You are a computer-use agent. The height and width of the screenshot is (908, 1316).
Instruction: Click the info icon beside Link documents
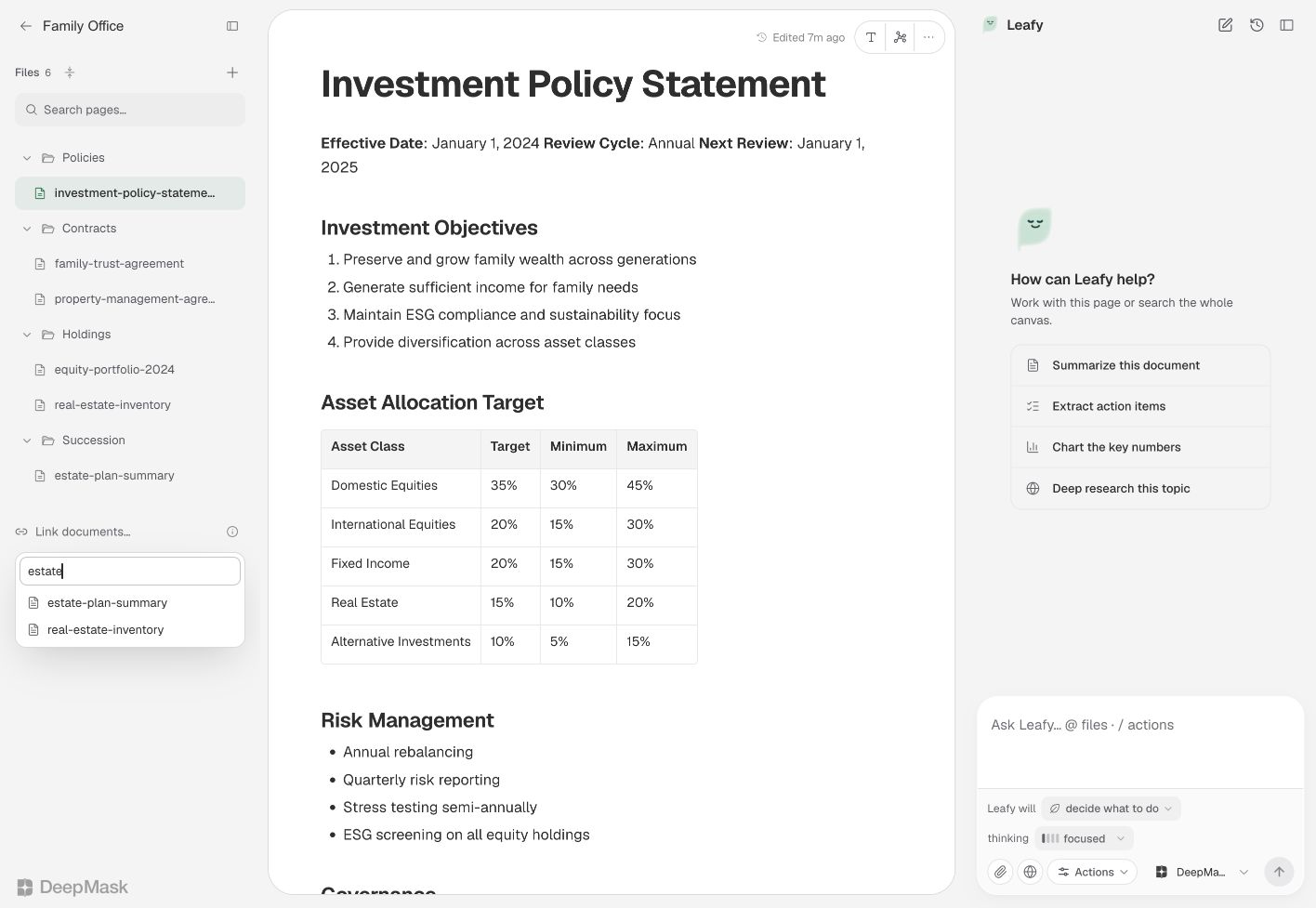(x=232, y=532)
